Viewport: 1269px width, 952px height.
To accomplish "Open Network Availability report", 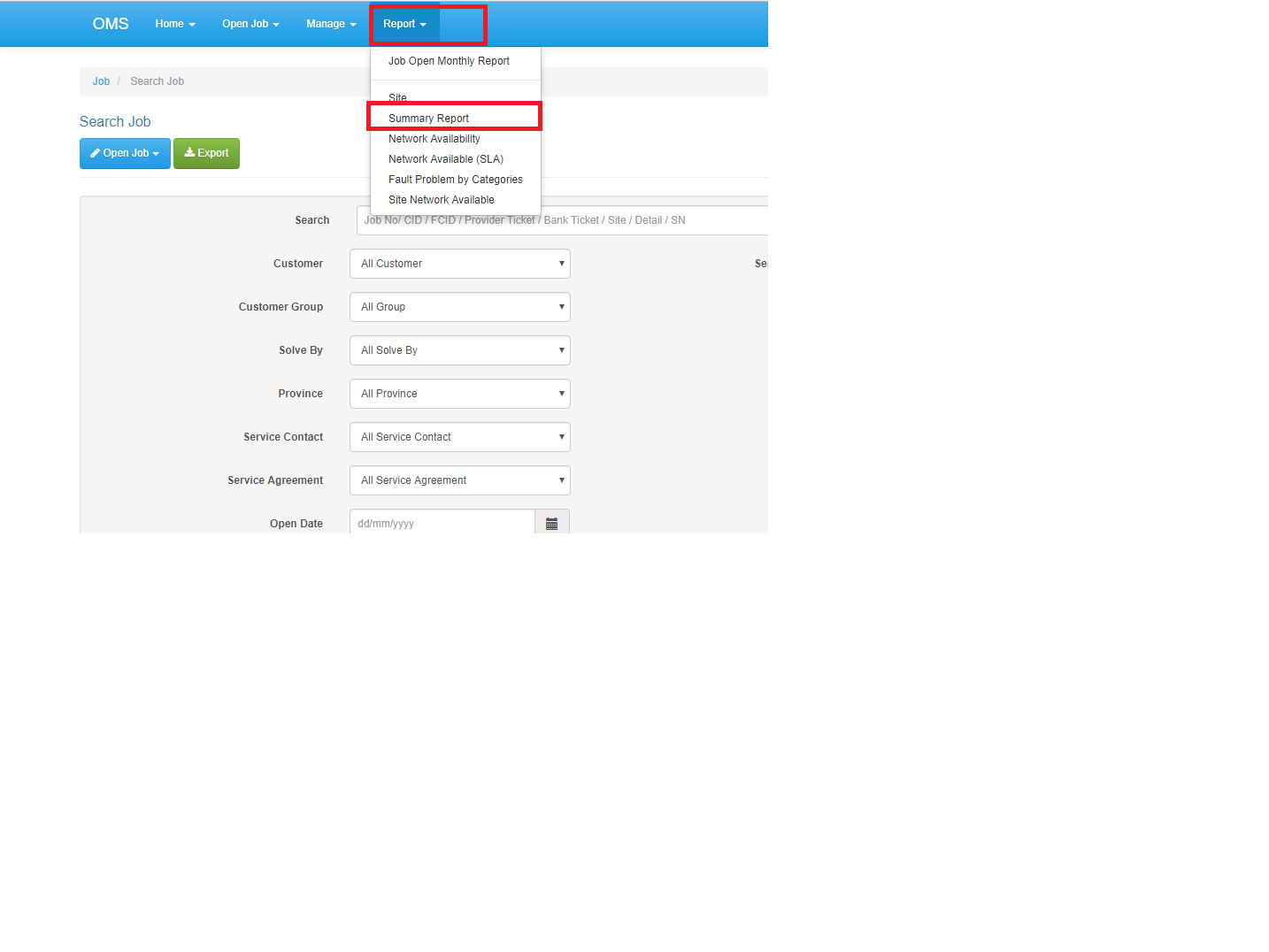I will click(x=455, y=139).
